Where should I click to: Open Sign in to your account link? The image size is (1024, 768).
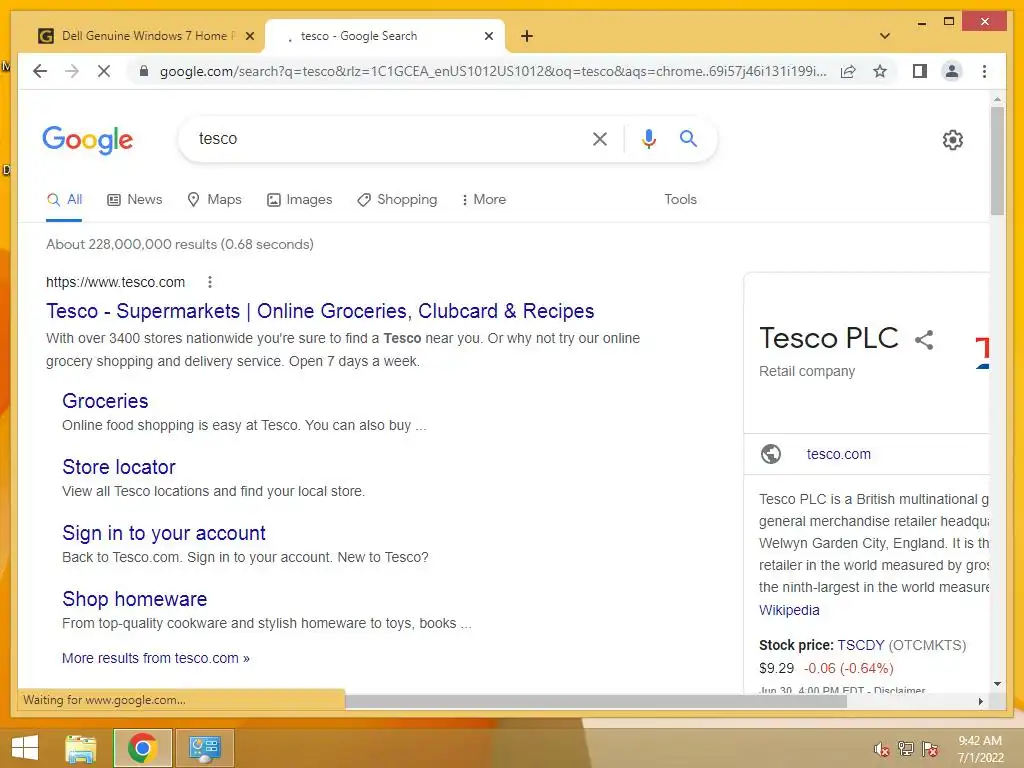pyautogui.click(x=164, y=533)
